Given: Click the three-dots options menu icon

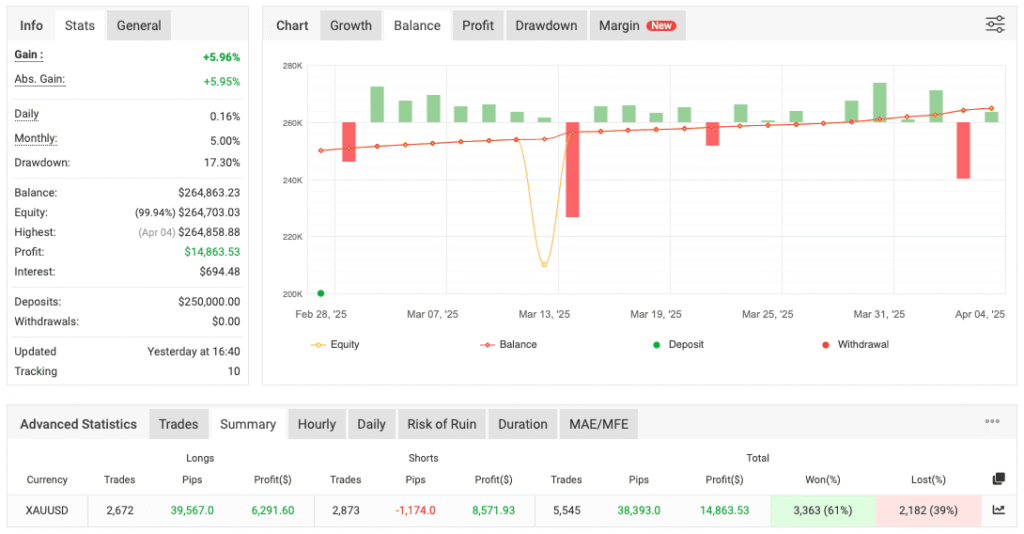Looking at the screenshot, I should (x=991, y=422).
